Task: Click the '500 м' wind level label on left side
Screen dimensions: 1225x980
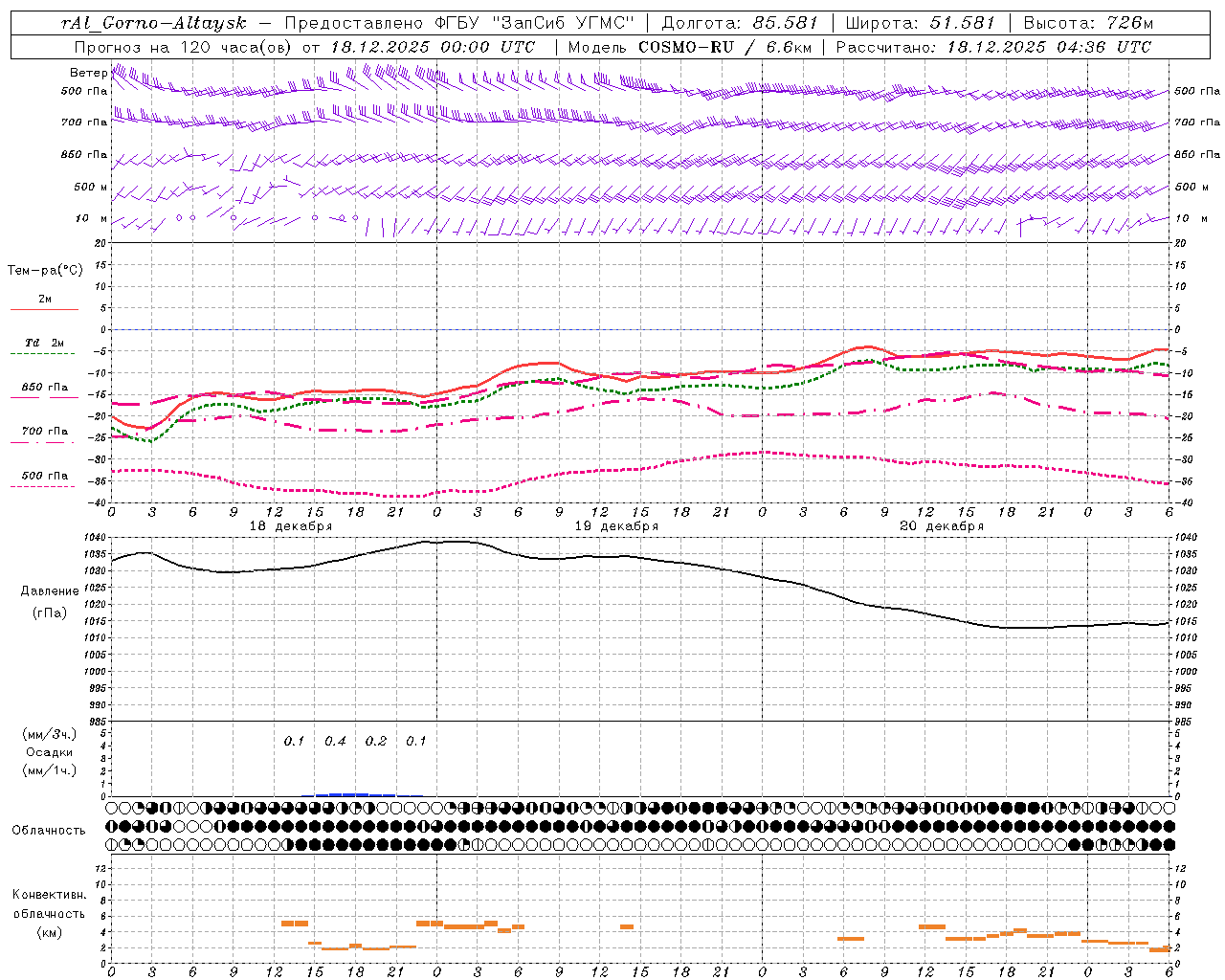Action: 91,187
